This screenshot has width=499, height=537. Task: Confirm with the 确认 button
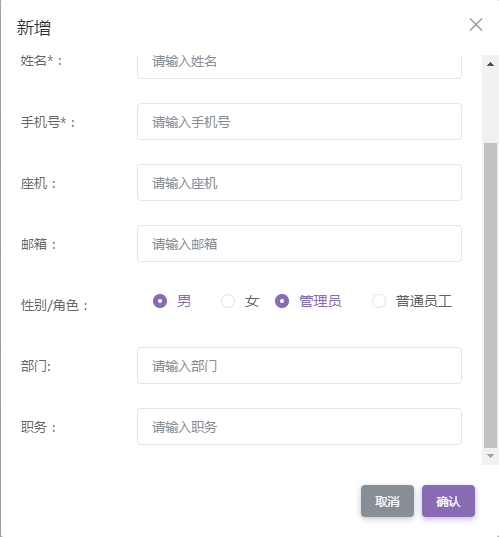448,501
